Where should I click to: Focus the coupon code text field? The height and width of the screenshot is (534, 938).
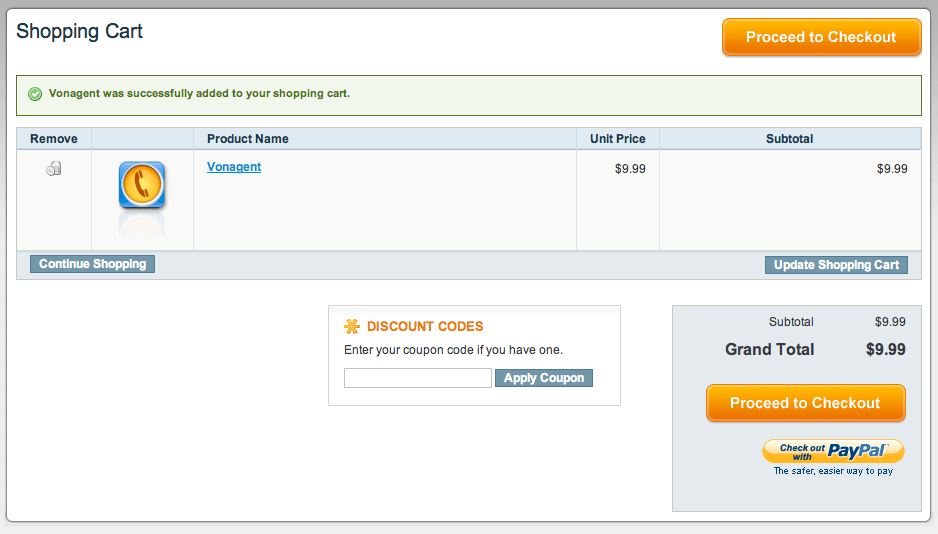click(418, 378)
